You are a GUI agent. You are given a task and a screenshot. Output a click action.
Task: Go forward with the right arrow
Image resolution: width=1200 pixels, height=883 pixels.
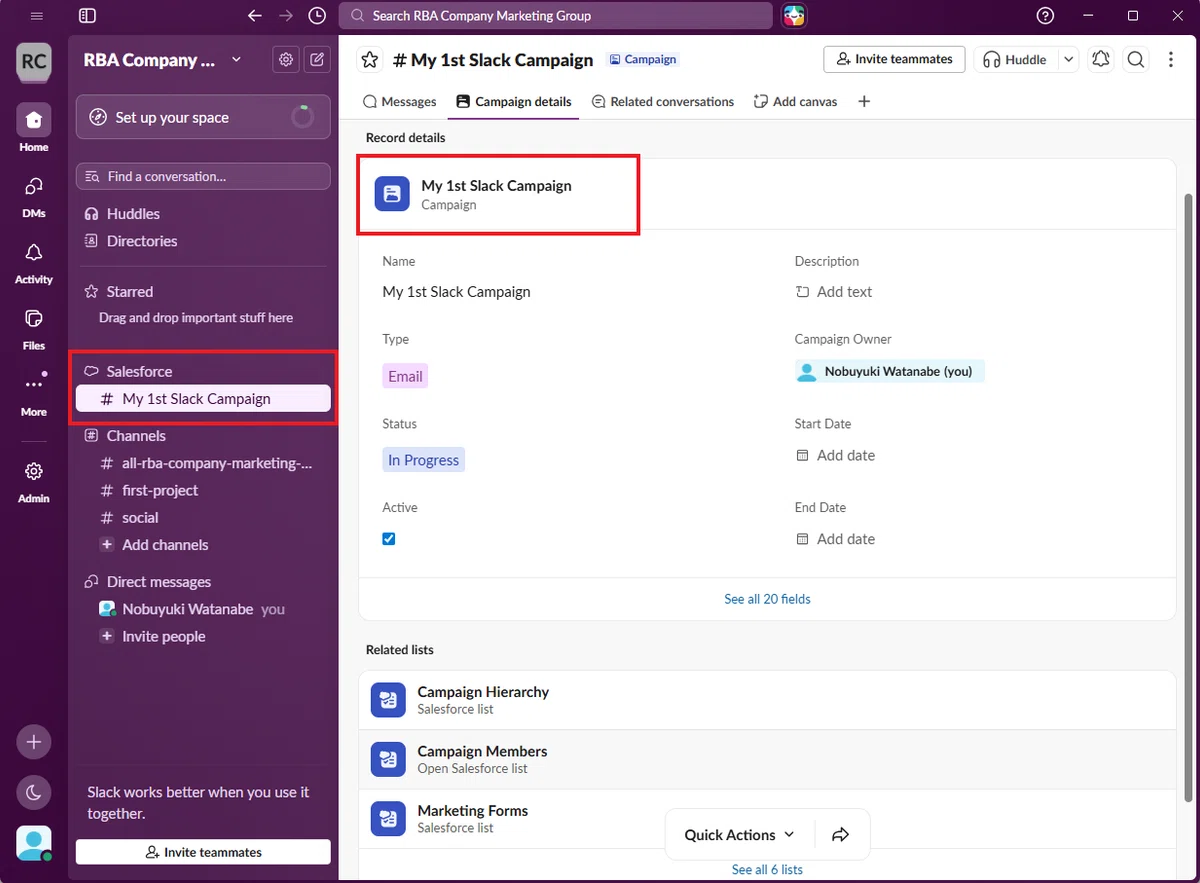pos(286,16)
